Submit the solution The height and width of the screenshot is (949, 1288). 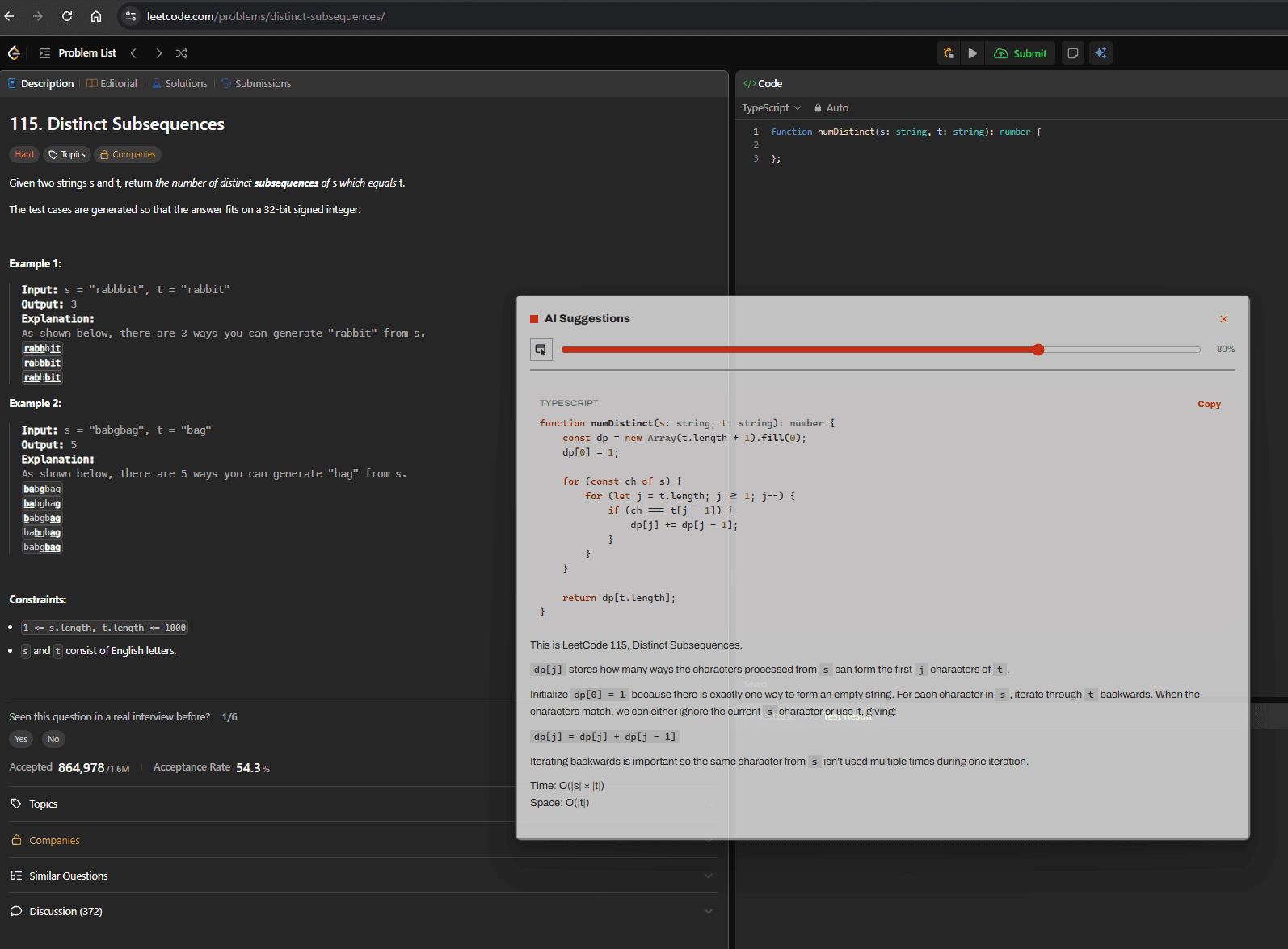pos(1021,53)
